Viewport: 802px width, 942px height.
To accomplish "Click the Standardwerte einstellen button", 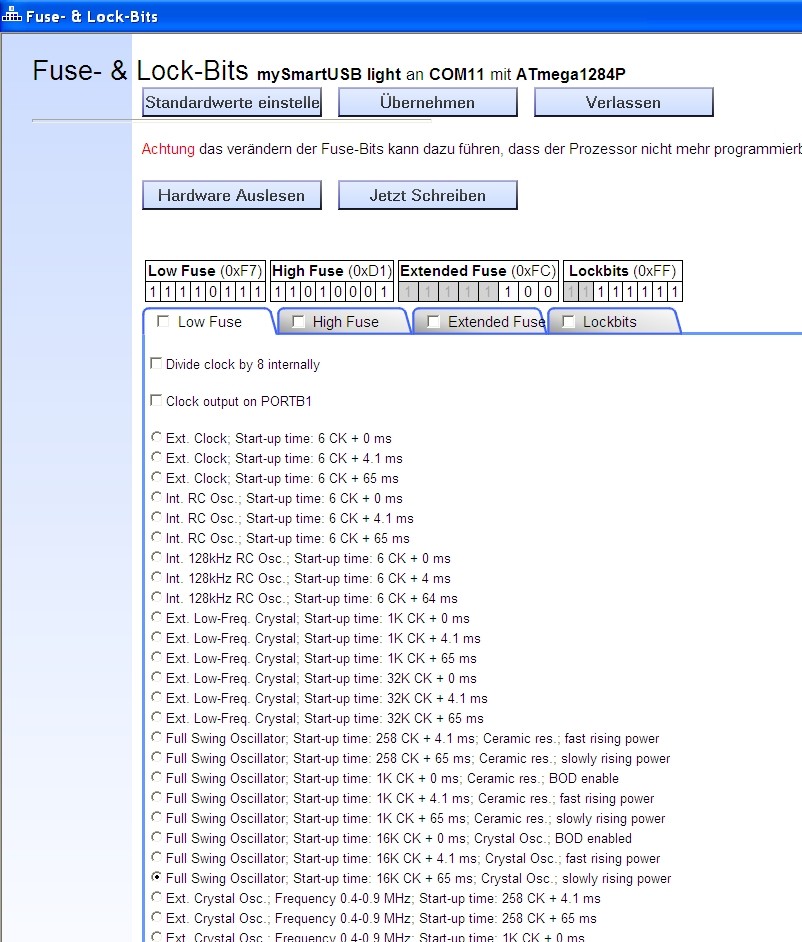I will point(232,102).
